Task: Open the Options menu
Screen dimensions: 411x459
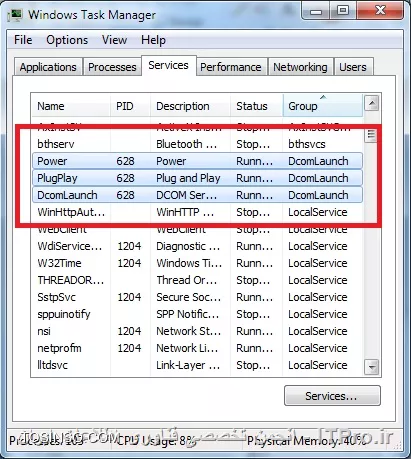Action: [67, 40]
